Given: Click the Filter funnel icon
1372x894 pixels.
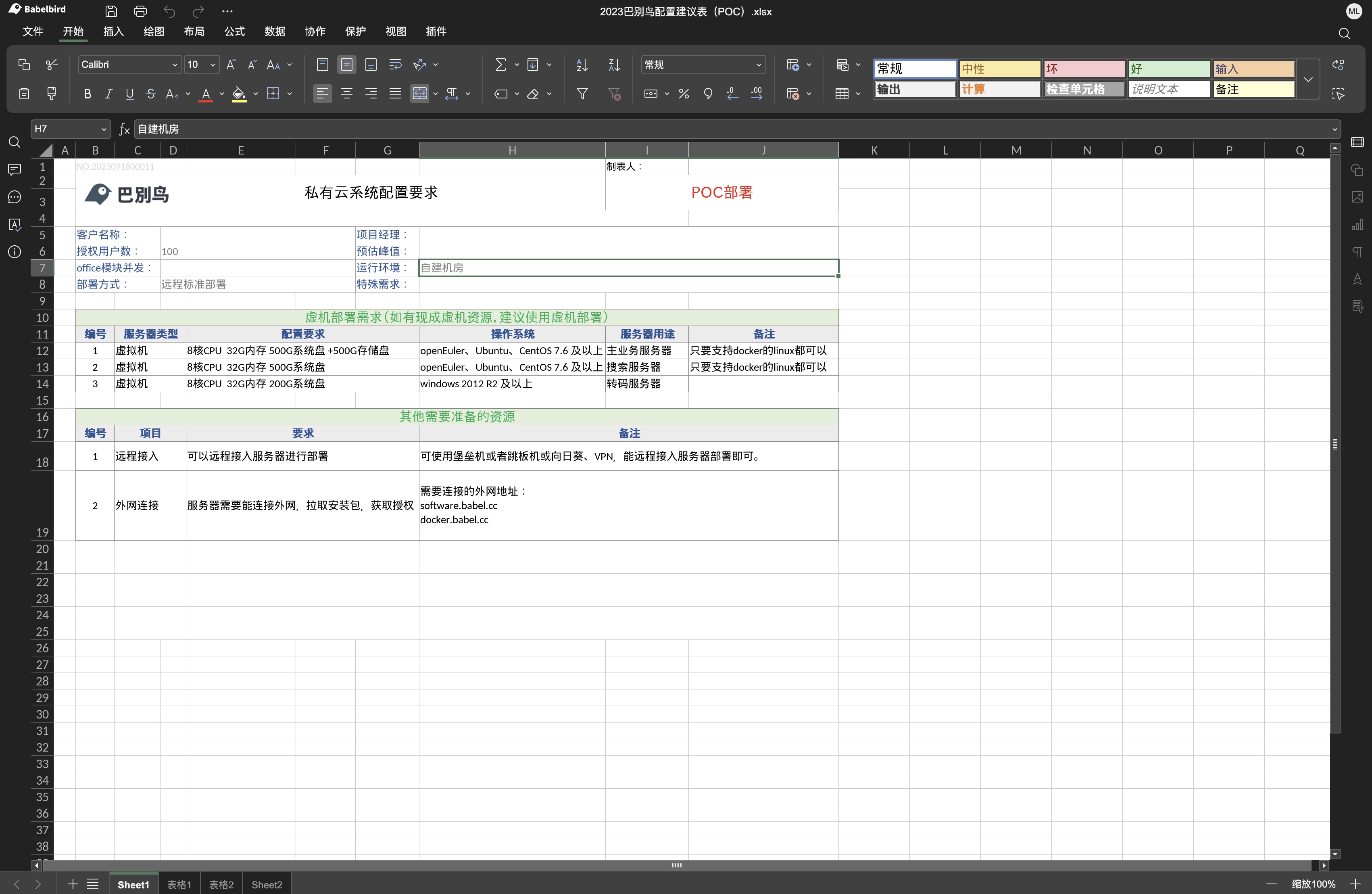Looking at the screenshot, I should click(x=582, y=94).
